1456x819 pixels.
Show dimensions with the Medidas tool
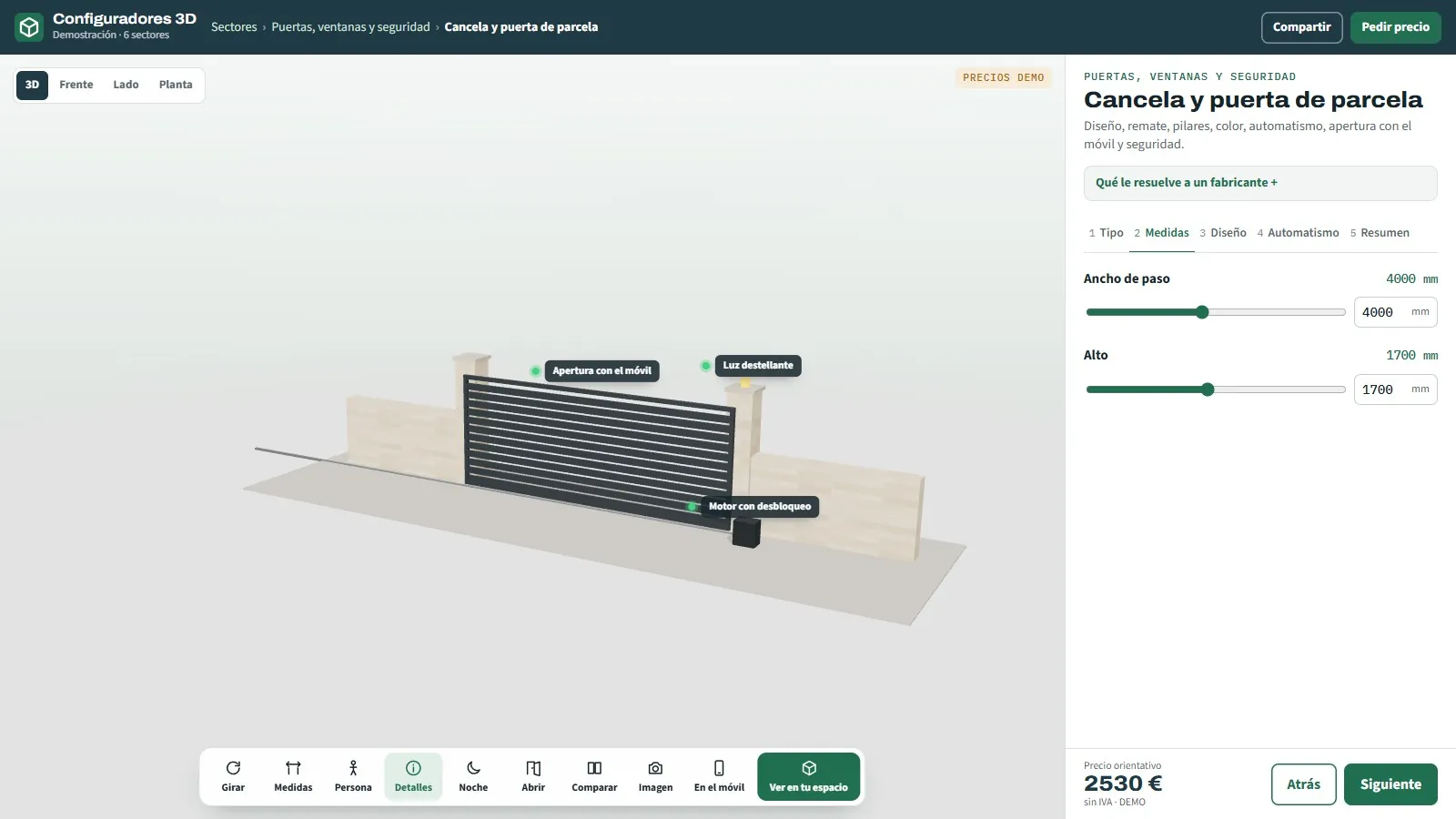coord(293,777)
